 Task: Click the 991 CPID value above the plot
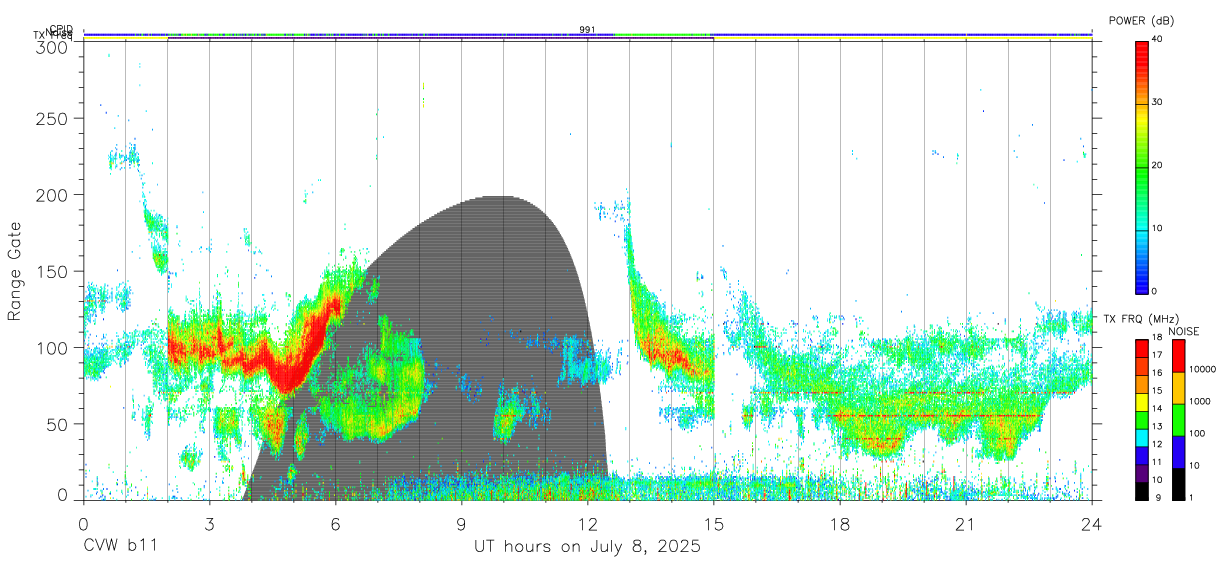[587, 30]
